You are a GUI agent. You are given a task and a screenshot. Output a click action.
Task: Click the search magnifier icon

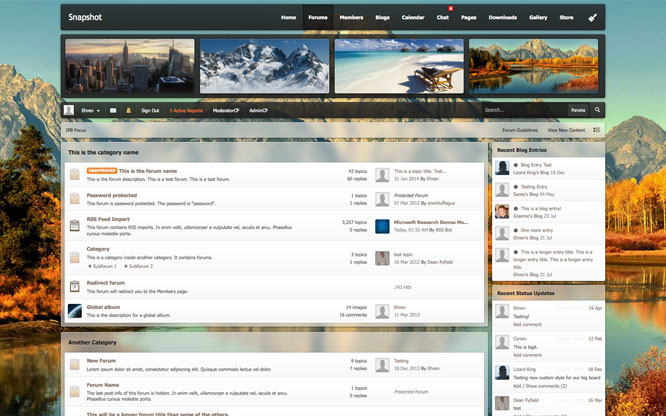coord(598,110)
